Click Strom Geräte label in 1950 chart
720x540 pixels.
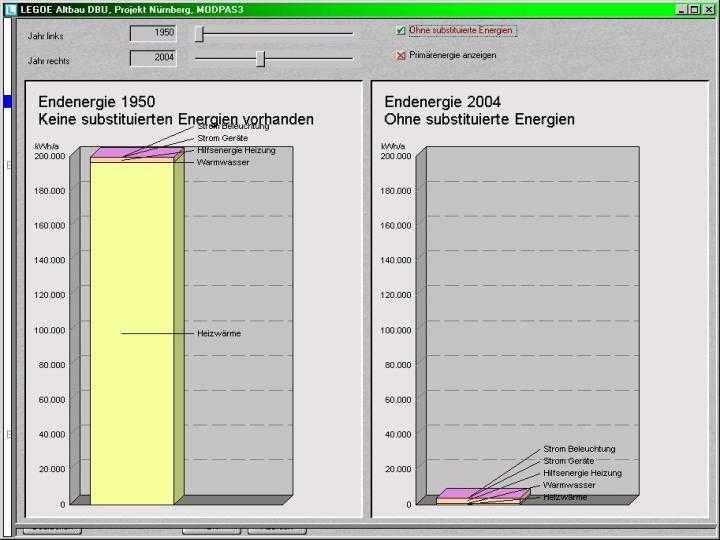click(x=223, y=138)
